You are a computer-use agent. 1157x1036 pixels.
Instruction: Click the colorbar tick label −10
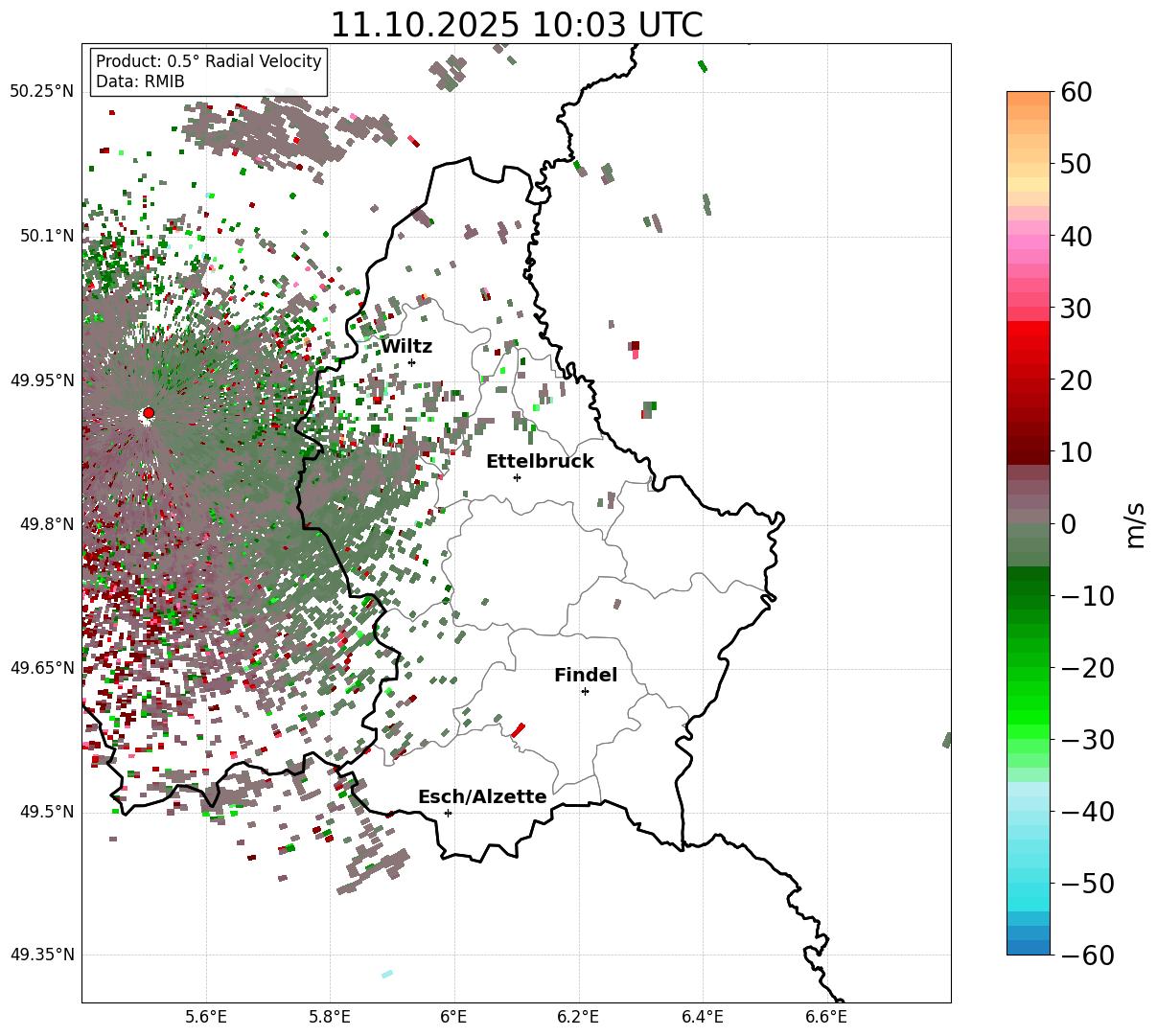tap(1087, 596)
